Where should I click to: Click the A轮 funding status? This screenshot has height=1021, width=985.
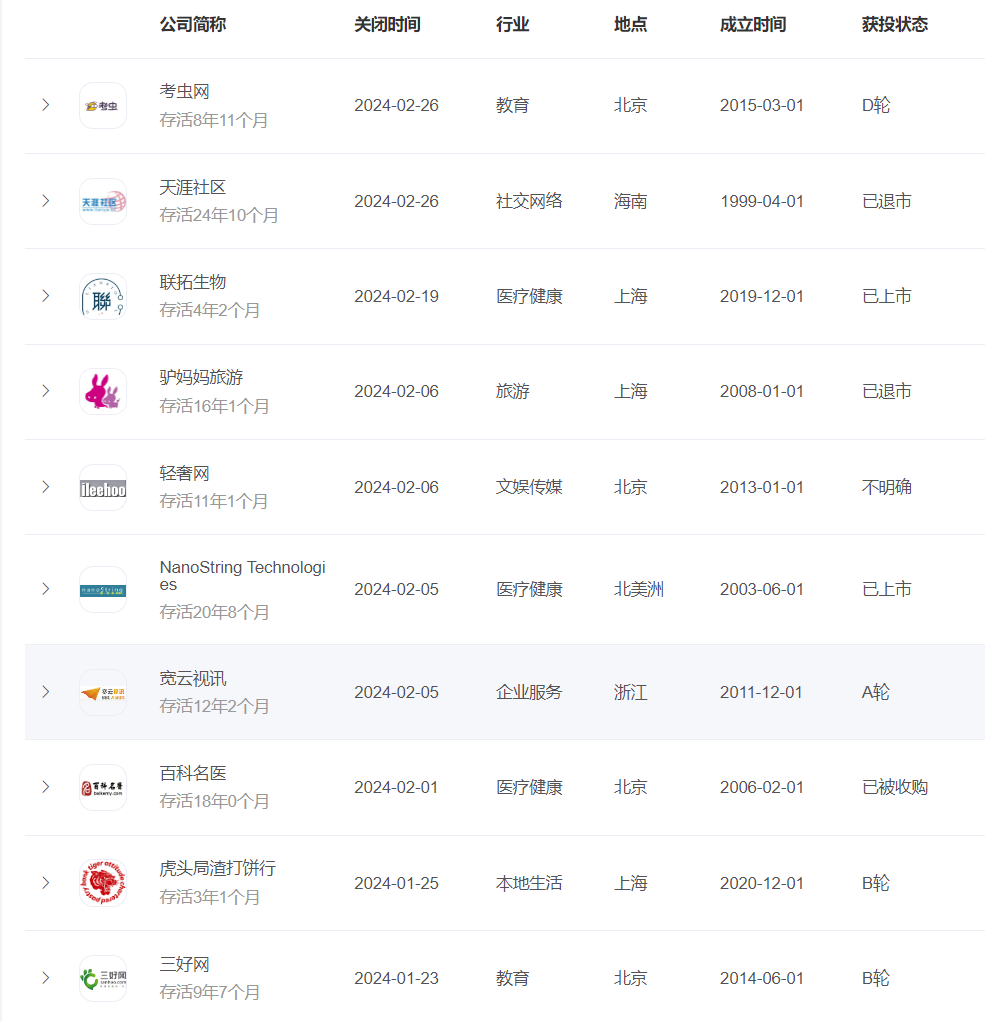(x=876, y=692)
